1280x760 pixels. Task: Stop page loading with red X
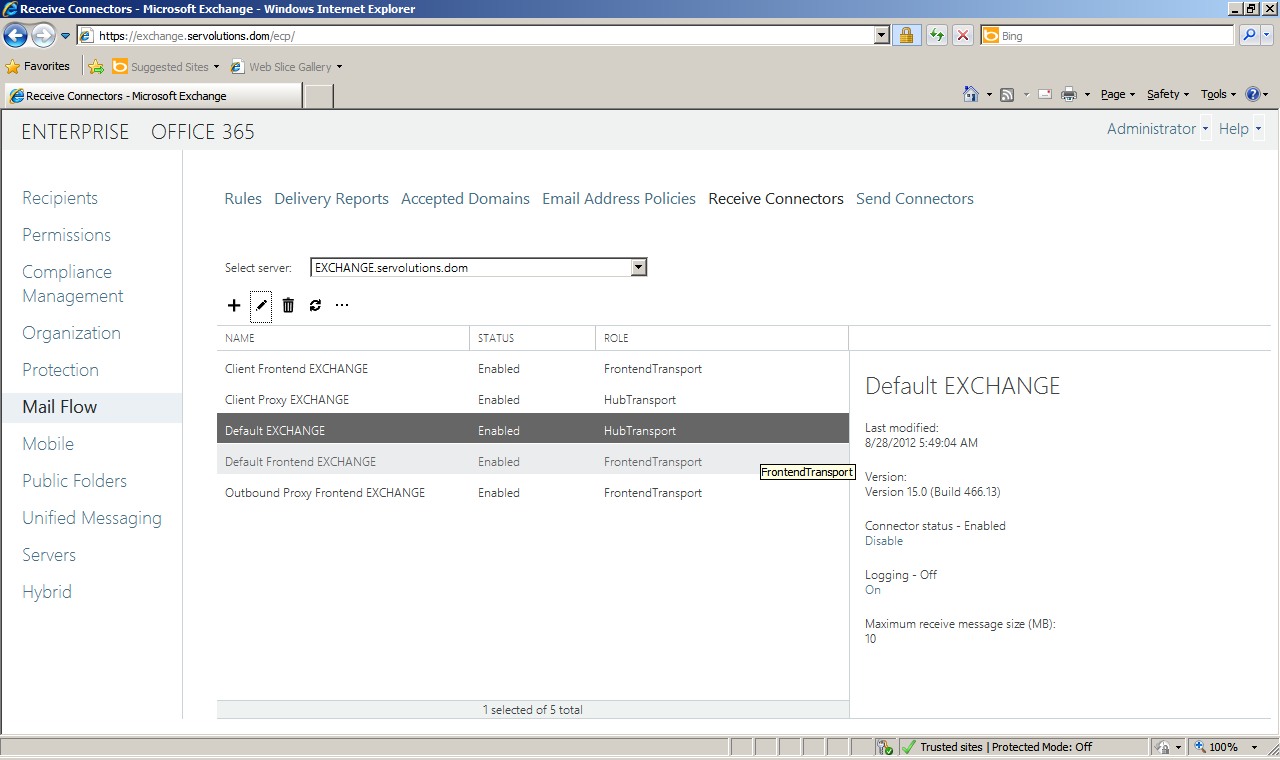pos(963,35)
